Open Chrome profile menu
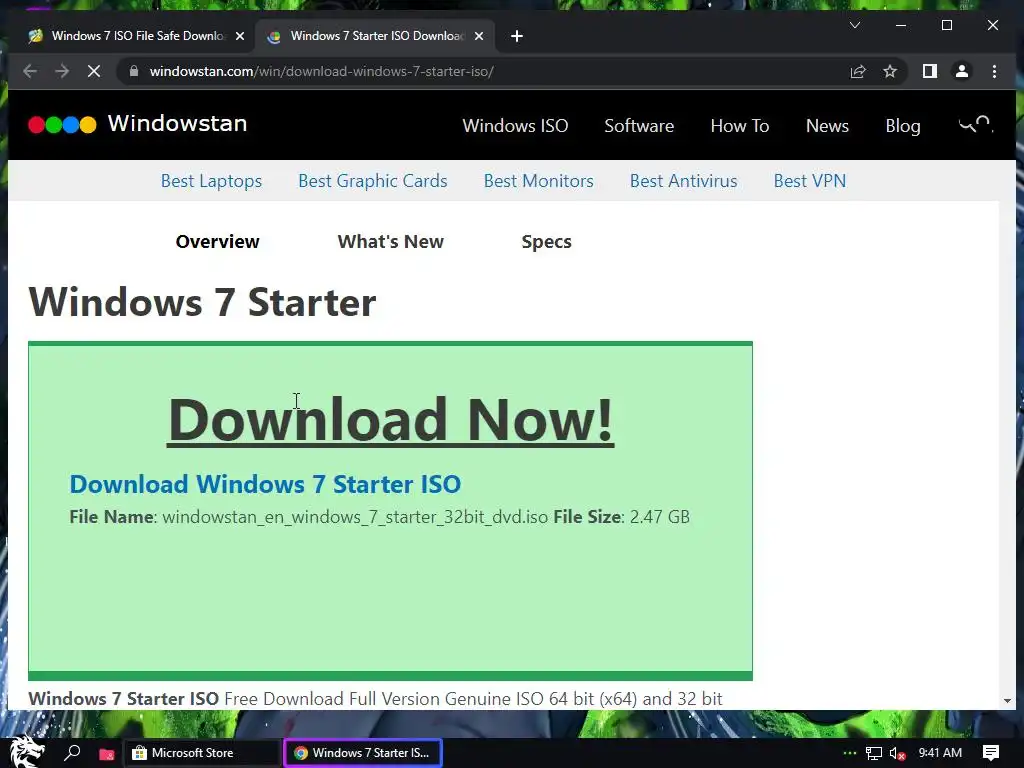The height and width of the screenshot is (768, 1024). pyautogui.click(x=961, y=71)
